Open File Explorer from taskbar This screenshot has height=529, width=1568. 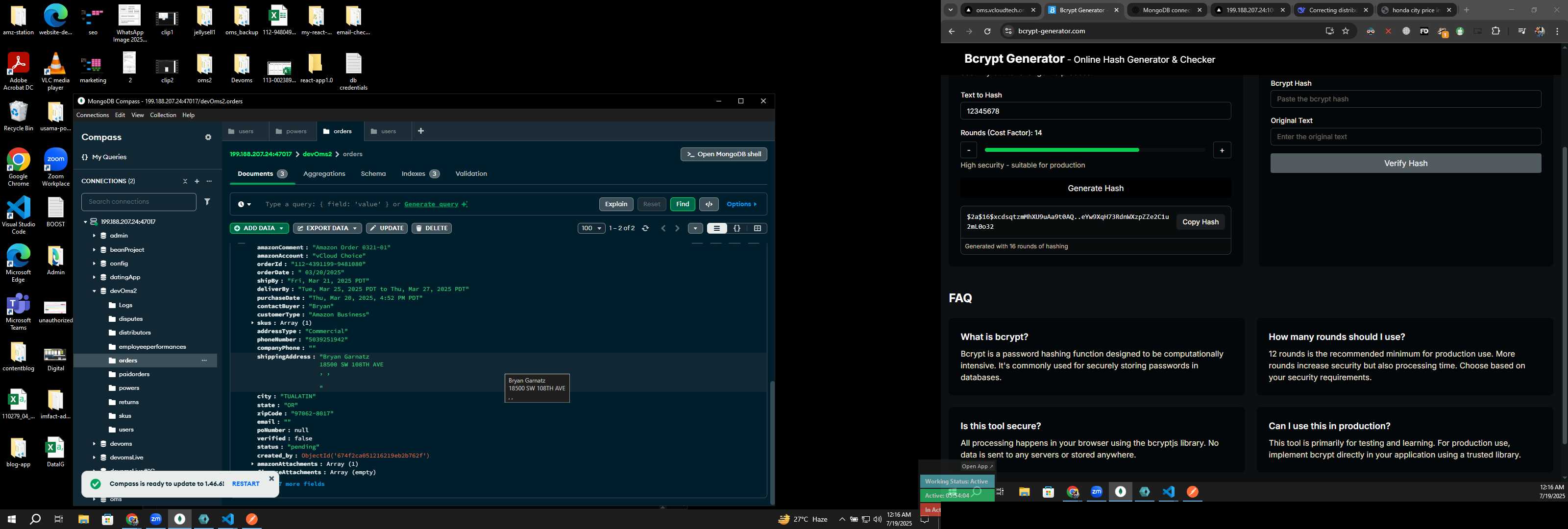click(83, 519)
